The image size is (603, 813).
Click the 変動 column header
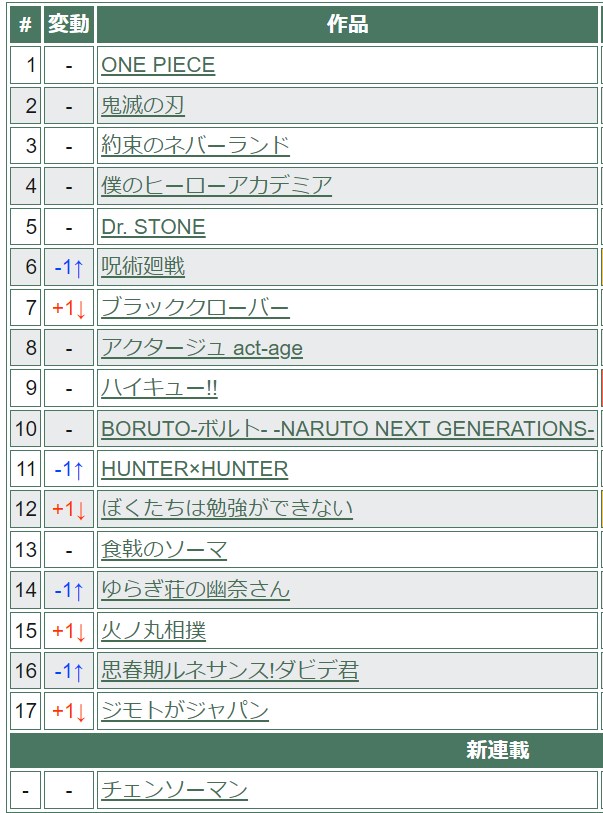(x=69, y=24)
